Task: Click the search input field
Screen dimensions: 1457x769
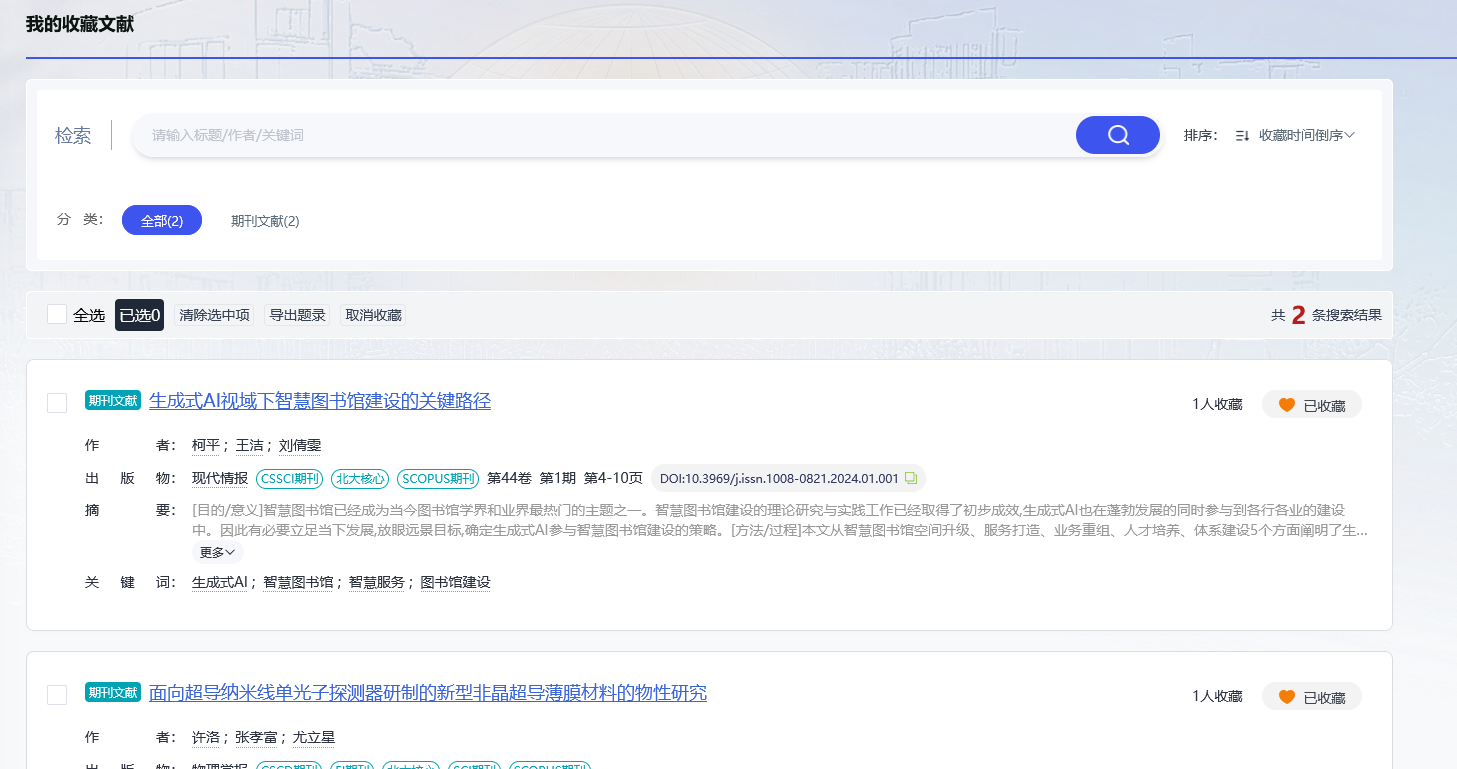Action: [x=600, y=134]
